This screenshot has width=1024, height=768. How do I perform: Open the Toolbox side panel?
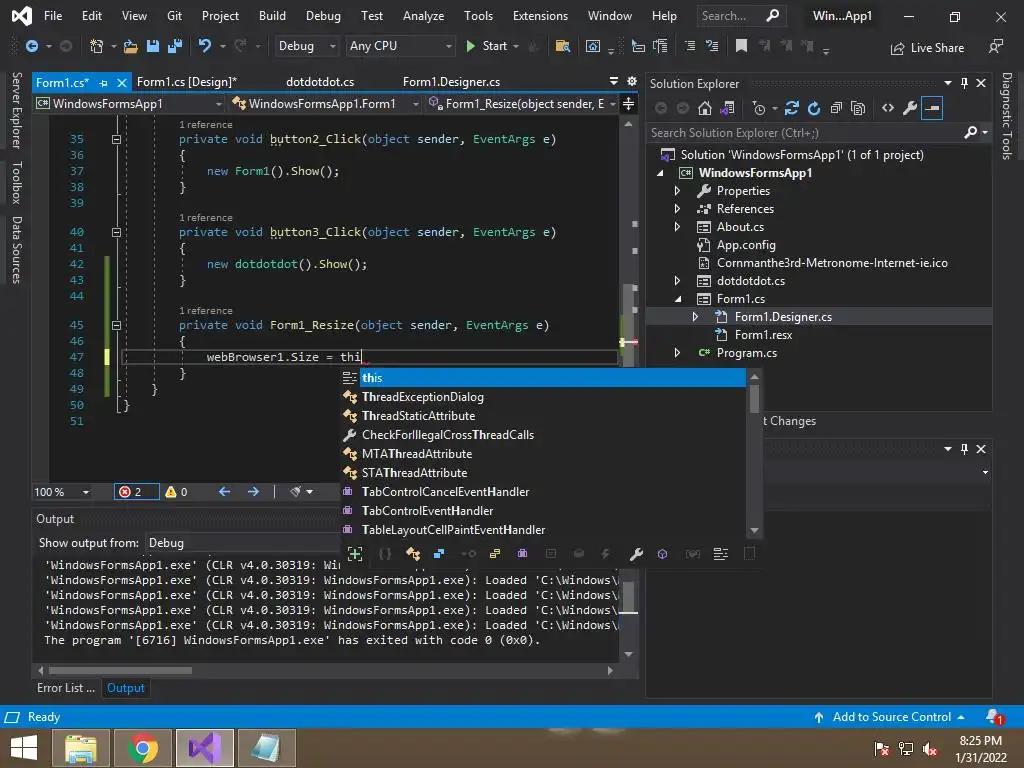coord(16,182)
